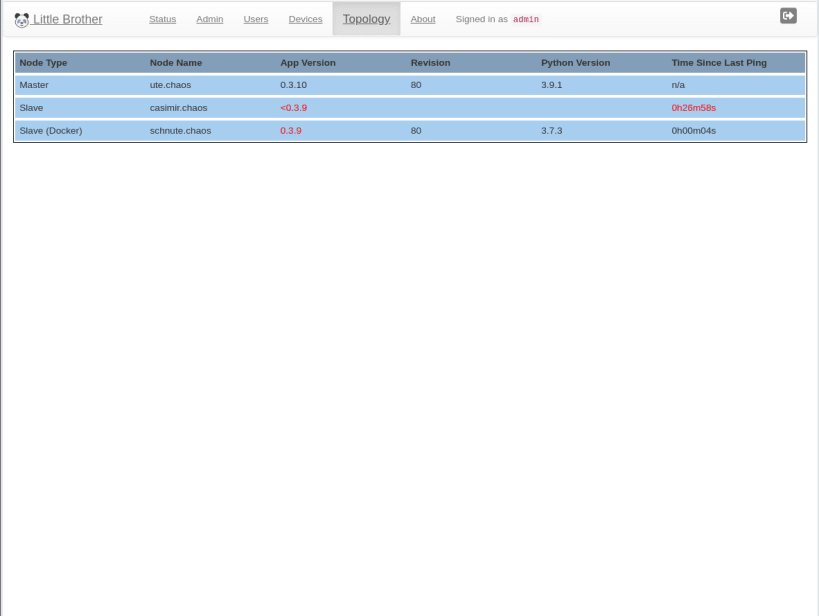The height and width of the screenshot is (616, 819).
Task: Select the Topology tab
Action: 366,19
